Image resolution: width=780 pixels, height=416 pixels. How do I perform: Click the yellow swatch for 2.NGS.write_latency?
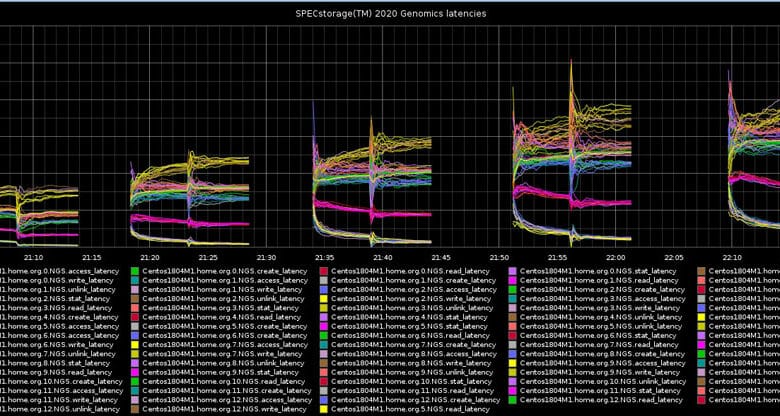[324, 299]
